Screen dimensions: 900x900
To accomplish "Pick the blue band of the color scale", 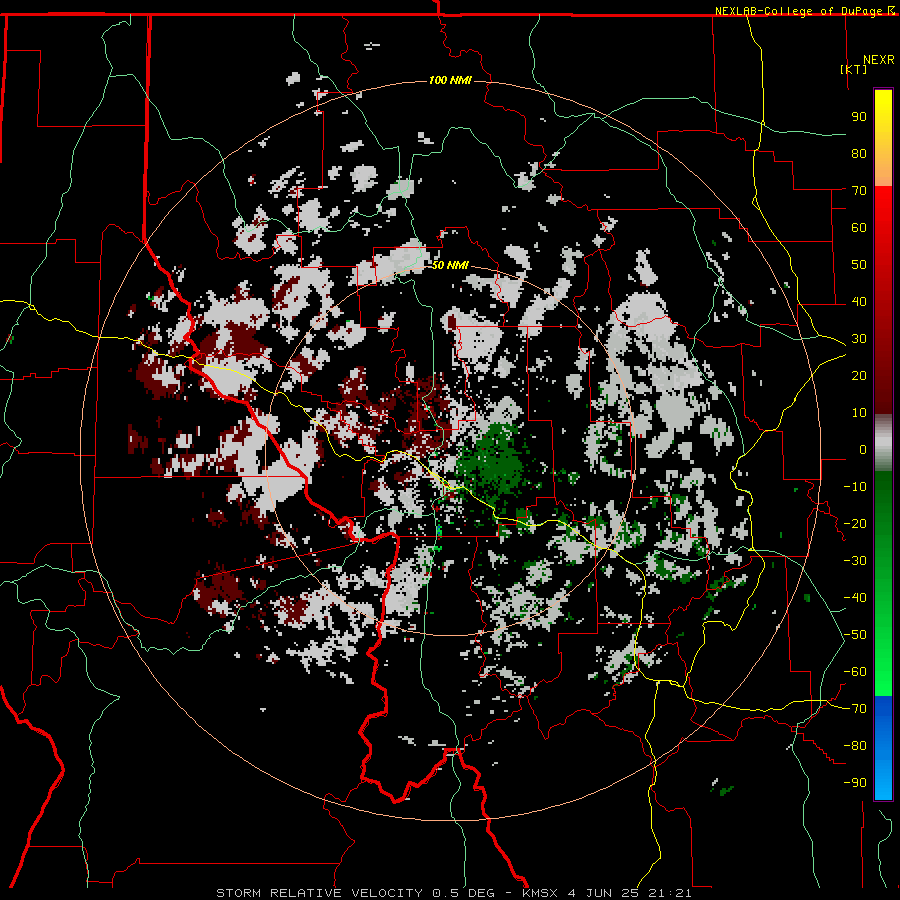I will coord(883,747).
